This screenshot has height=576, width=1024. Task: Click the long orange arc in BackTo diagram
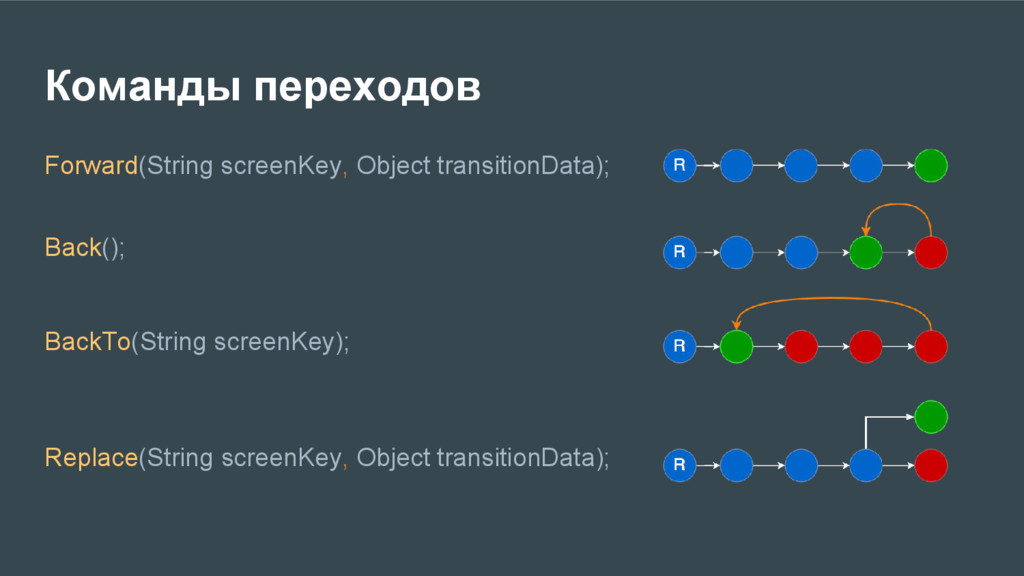[833, 299]
